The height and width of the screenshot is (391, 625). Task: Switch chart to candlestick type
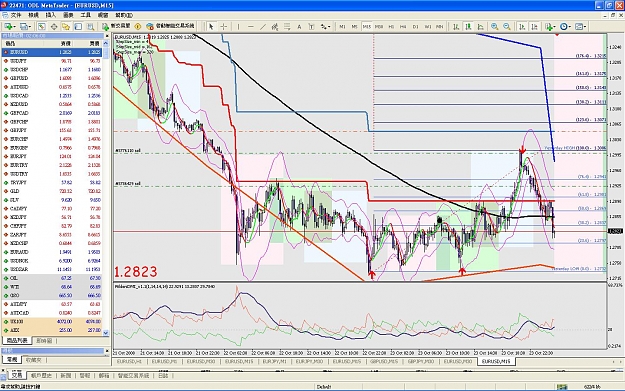[468, 26]
